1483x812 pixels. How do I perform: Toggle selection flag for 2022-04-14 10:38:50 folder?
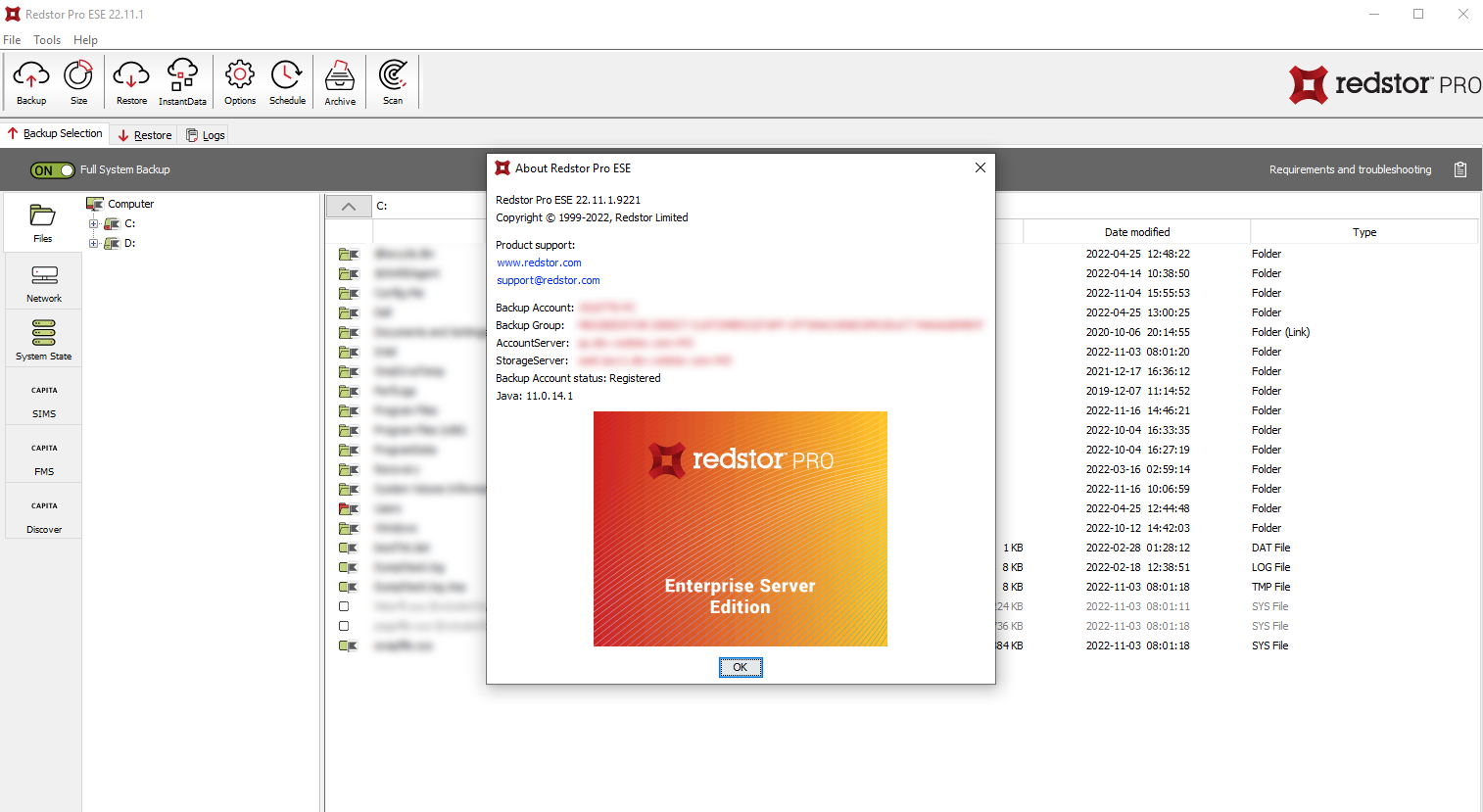tap(349, 273)
